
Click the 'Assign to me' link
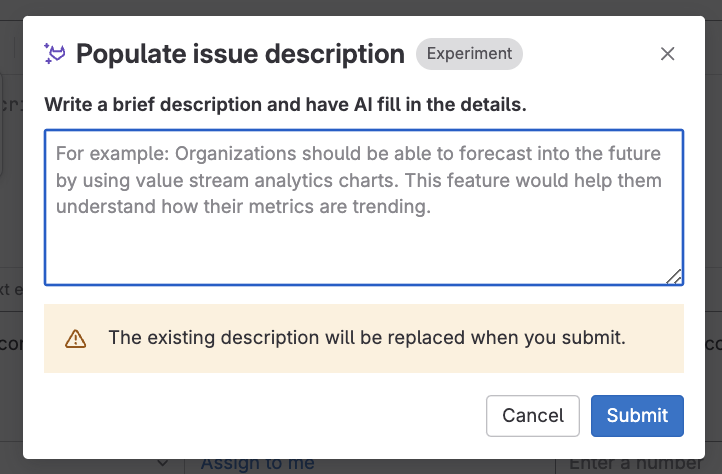(x=257, y=464)
